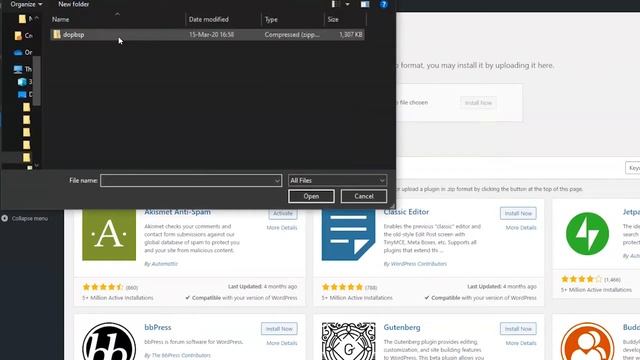Viewport: 640px width, 360px height.
Task: Open the All Files type filter dropdown
Action: point(337,180)
